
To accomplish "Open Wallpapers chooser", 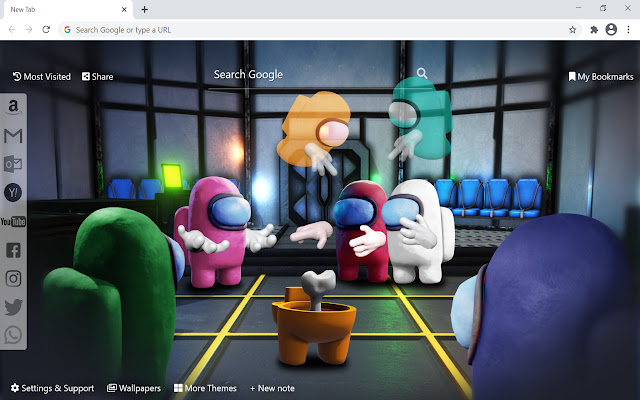I will (134, 388).
